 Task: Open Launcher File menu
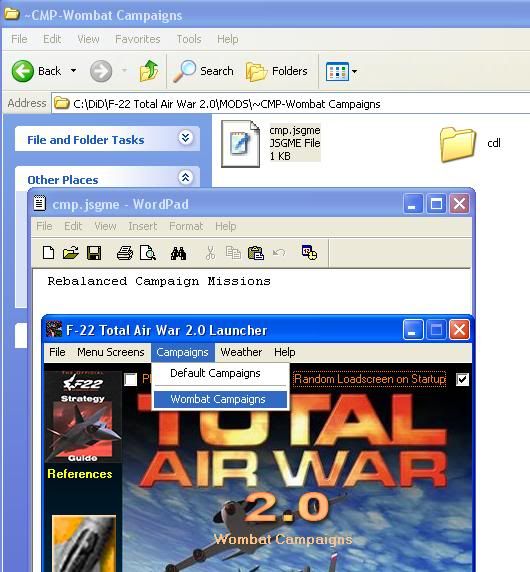(x=57, y=352)
